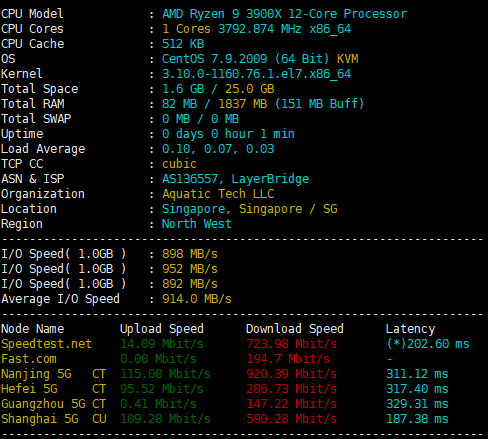Click the 109.28 Mbit/s upload speed
488x439 pixels.
tap(165, 419)
